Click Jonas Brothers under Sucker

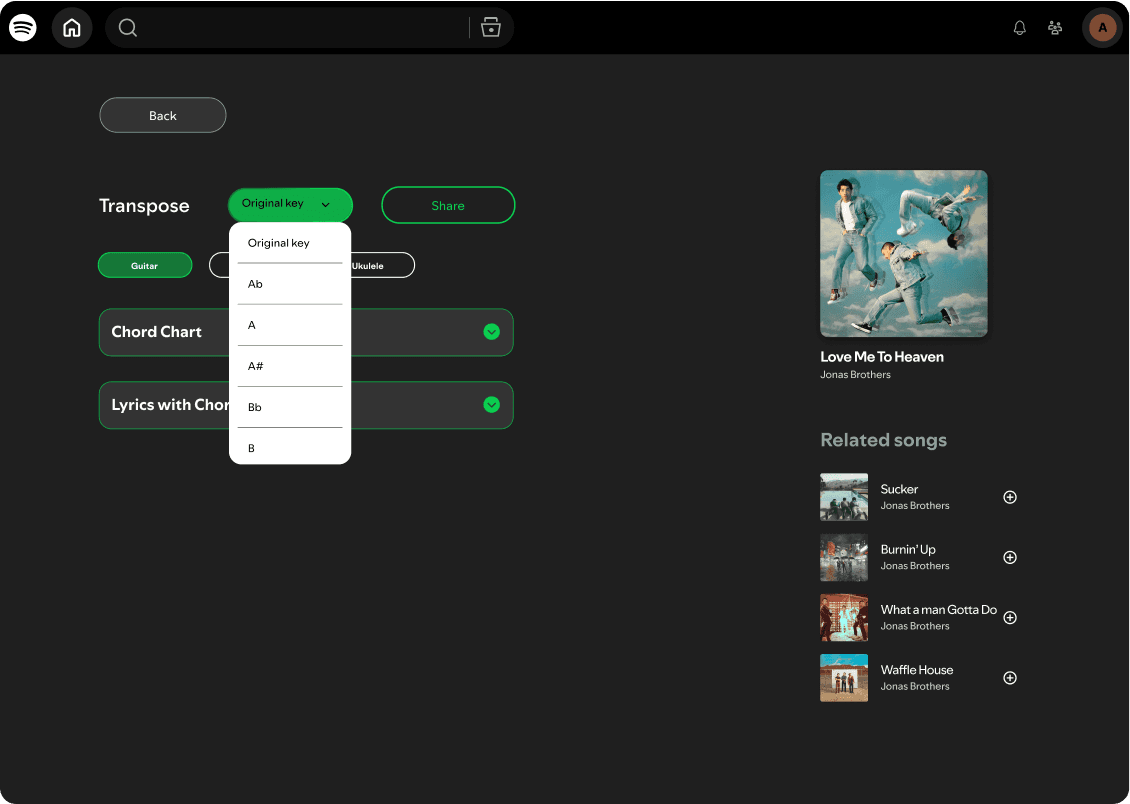tap(915, 506)
